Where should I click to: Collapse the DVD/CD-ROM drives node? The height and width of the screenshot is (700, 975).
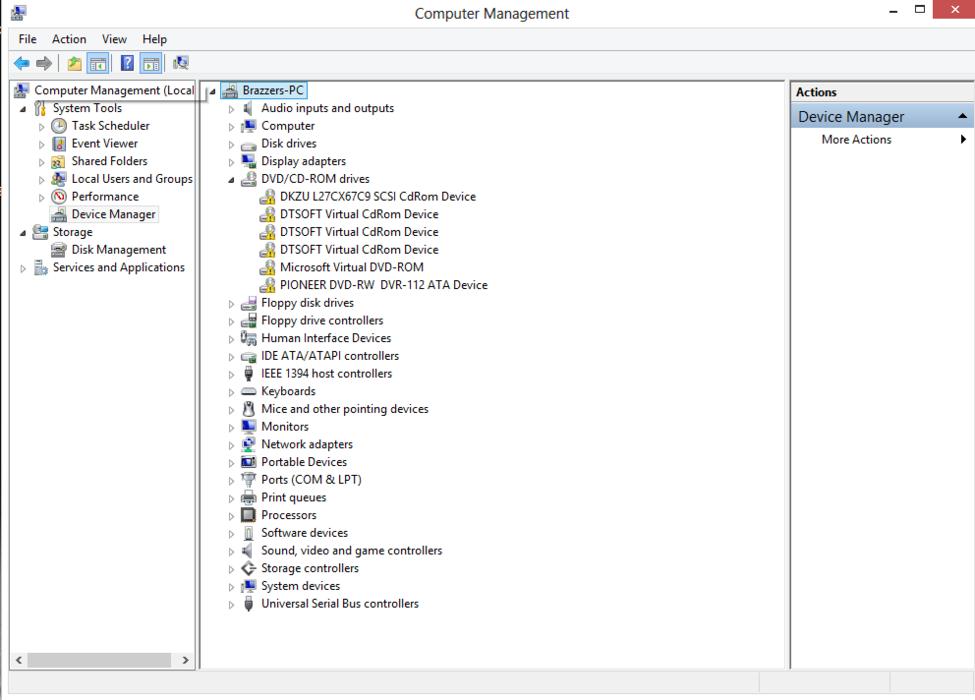[232, 180]
